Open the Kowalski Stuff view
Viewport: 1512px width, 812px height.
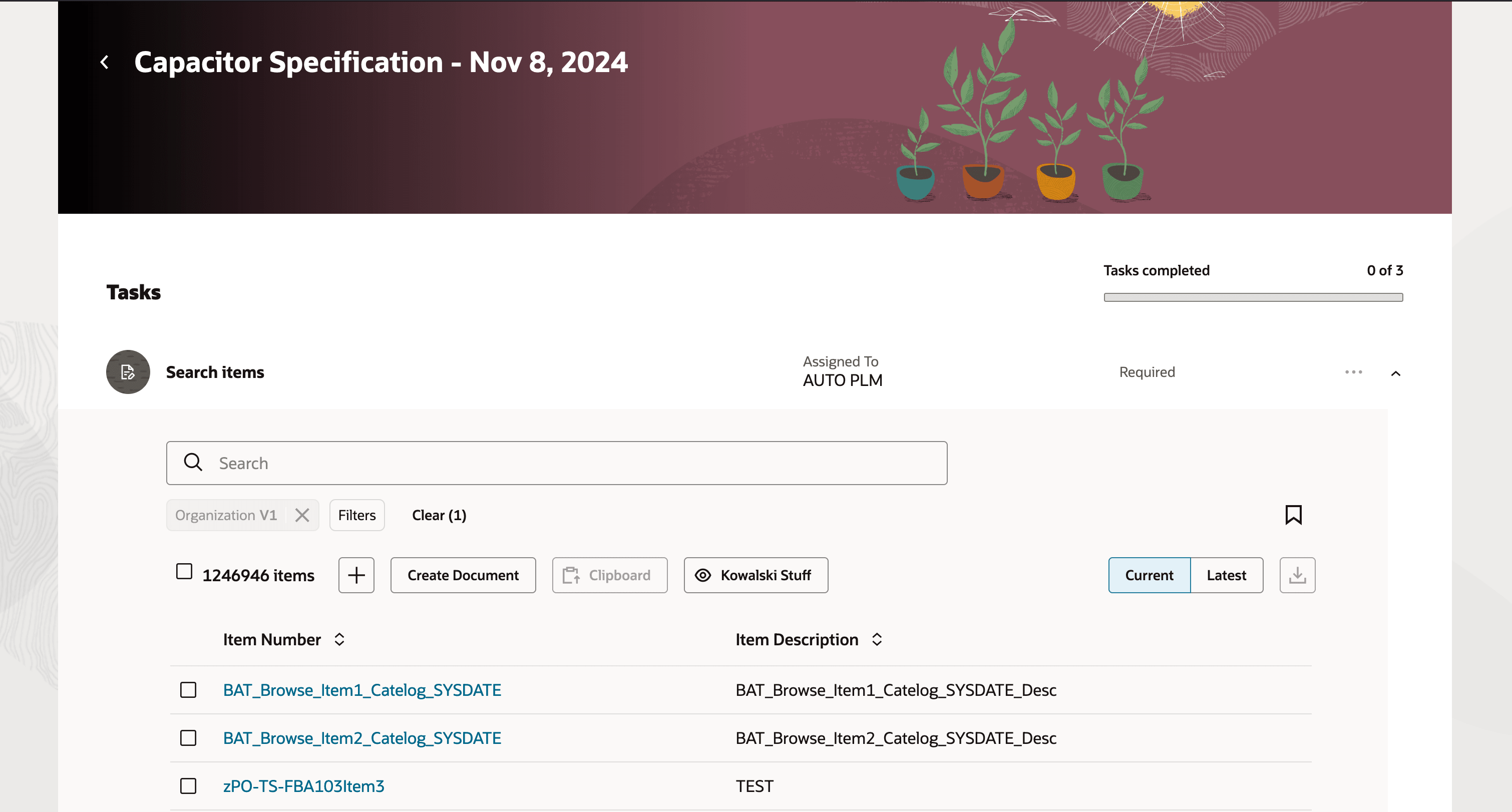click(755, 575)
